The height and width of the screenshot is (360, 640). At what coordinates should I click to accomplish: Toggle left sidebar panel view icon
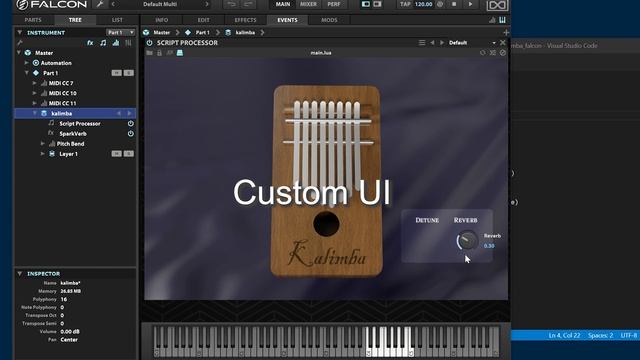[x=366, y=4]
